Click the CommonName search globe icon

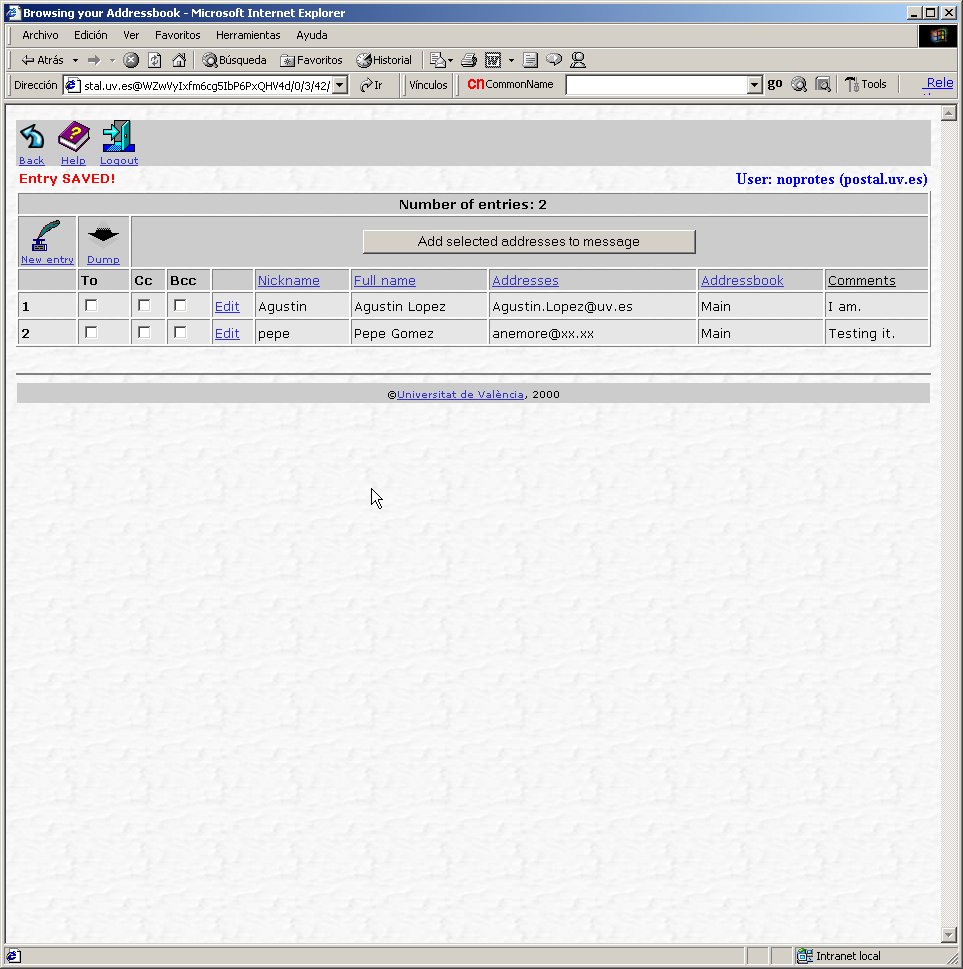(799, 85)
